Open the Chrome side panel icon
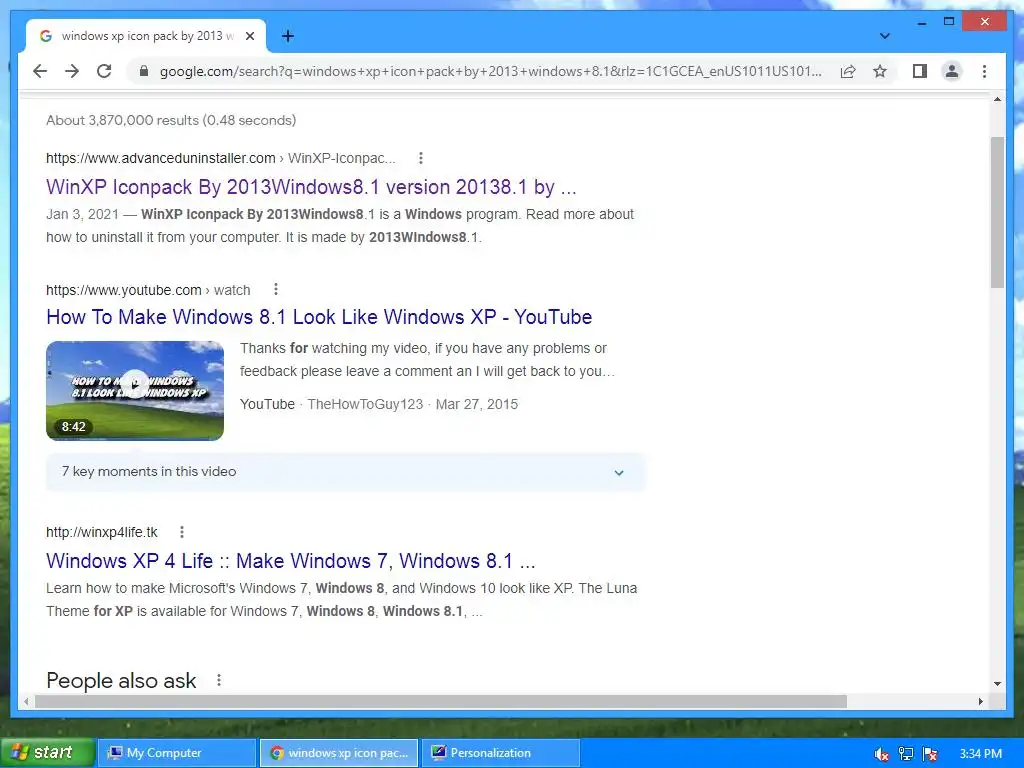This screenshot has height=768, width=1024. [x=920, y=71]
